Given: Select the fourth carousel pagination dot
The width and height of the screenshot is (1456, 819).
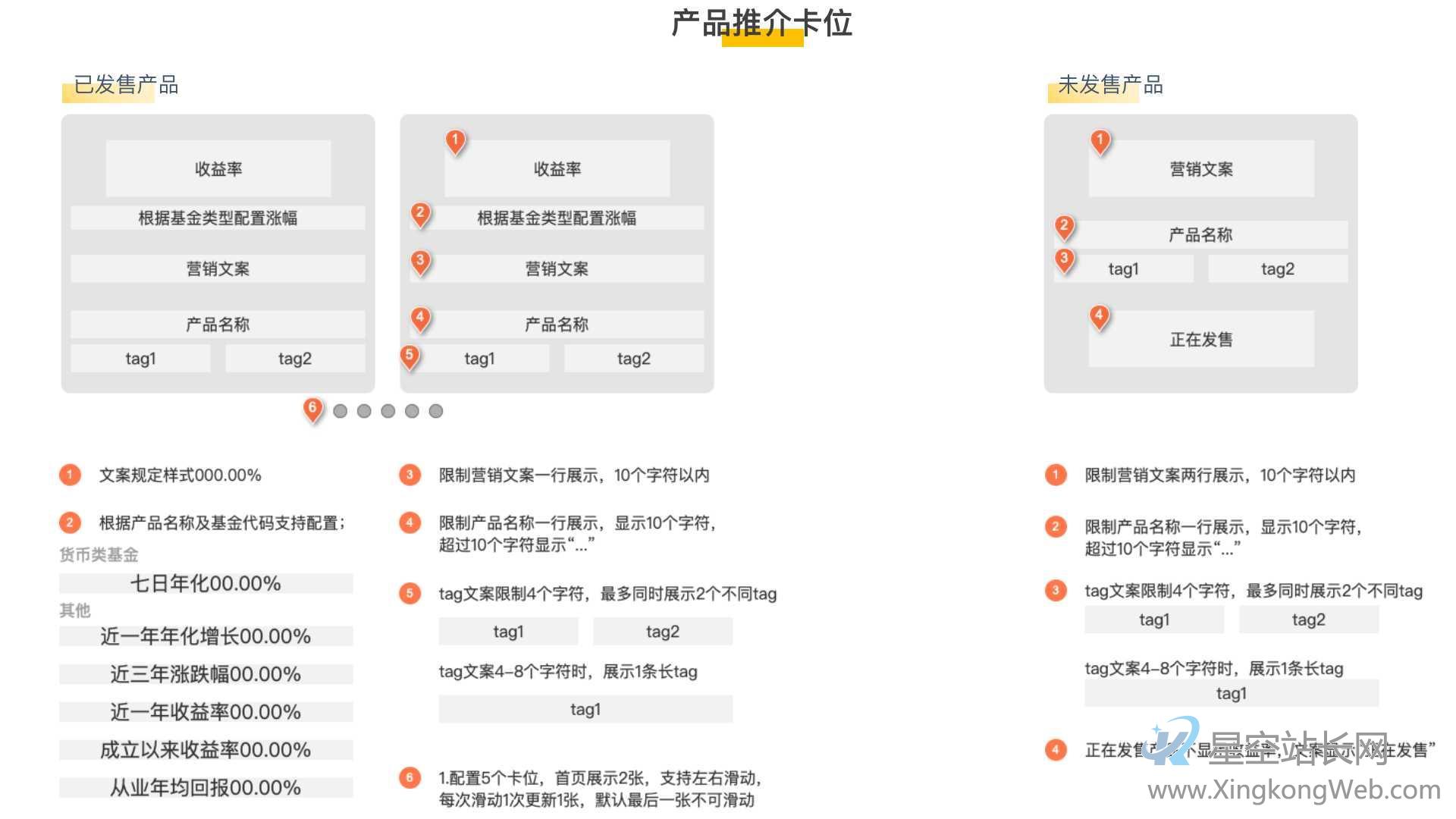Looking at the screenshot, I should pyautogui.click(x=412, y=411).
